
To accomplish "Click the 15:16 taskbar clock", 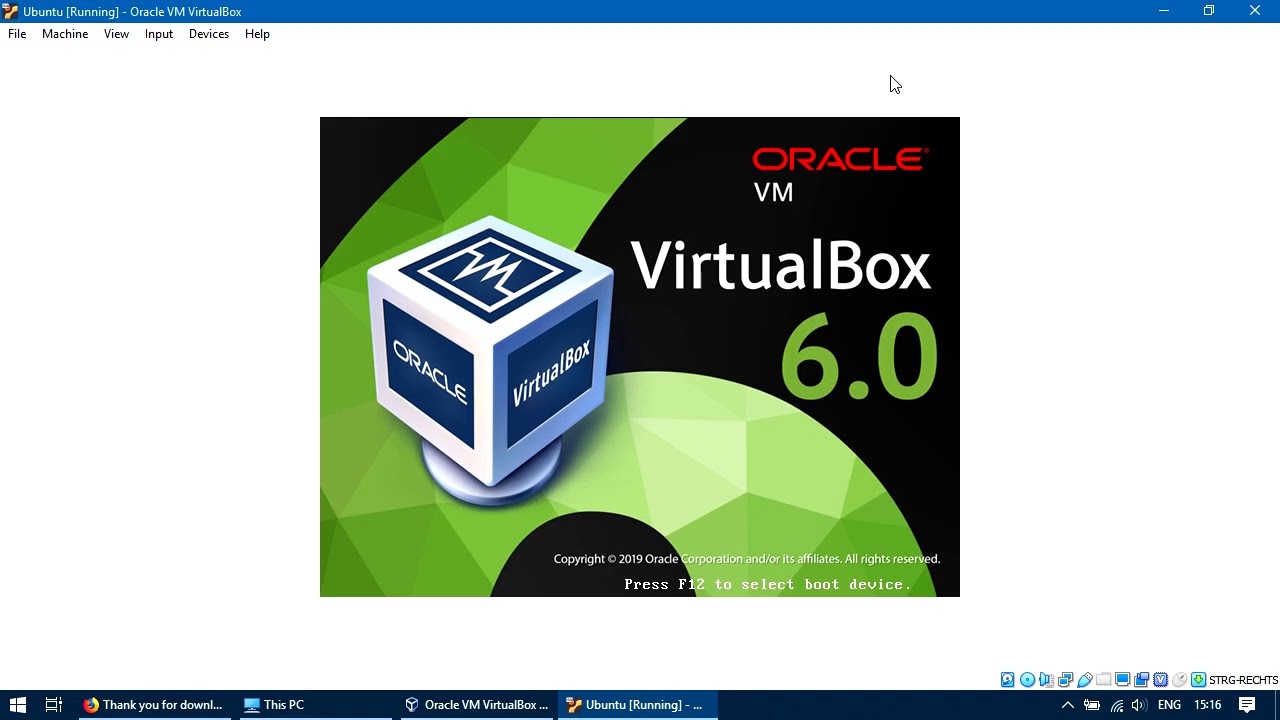I will pyautogui.click(x=1207, y=705).
